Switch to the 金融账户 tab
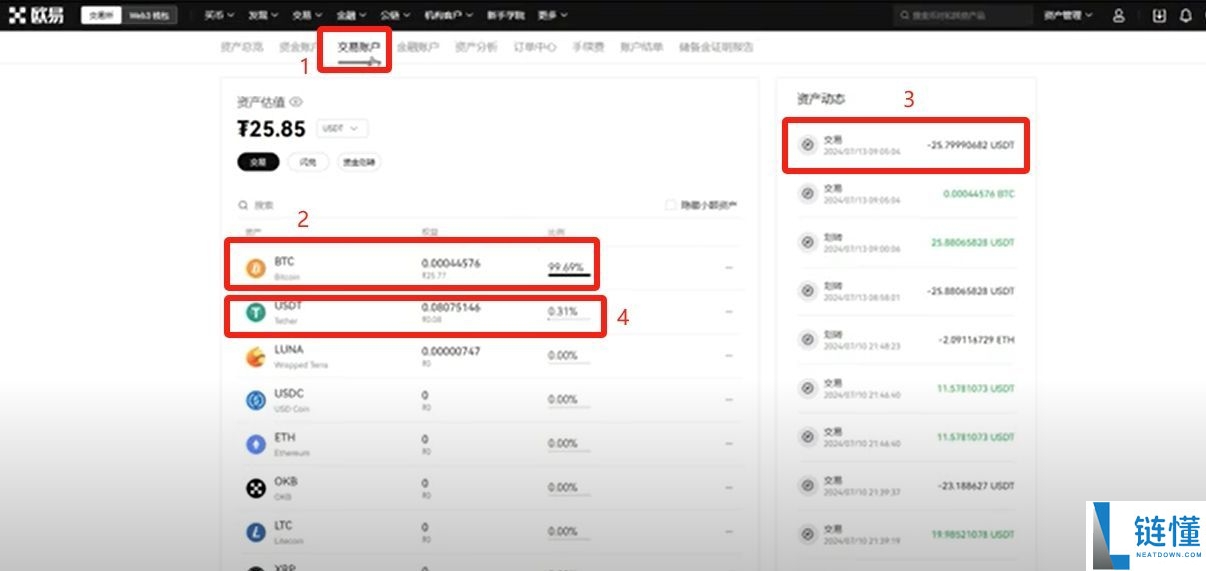1206x571 pixels. coord(417,47)
